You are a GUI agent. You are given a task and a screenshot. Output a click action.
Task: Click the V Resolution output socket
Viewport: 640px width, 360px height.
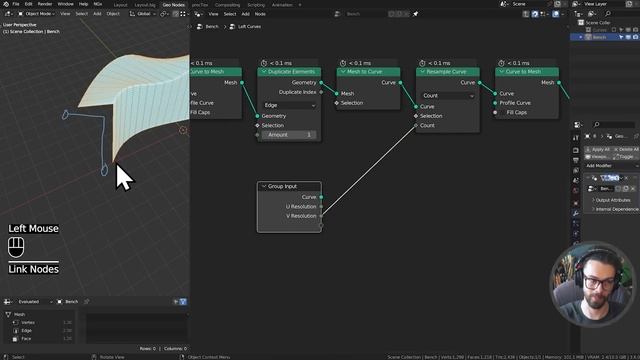click(321, 216)
